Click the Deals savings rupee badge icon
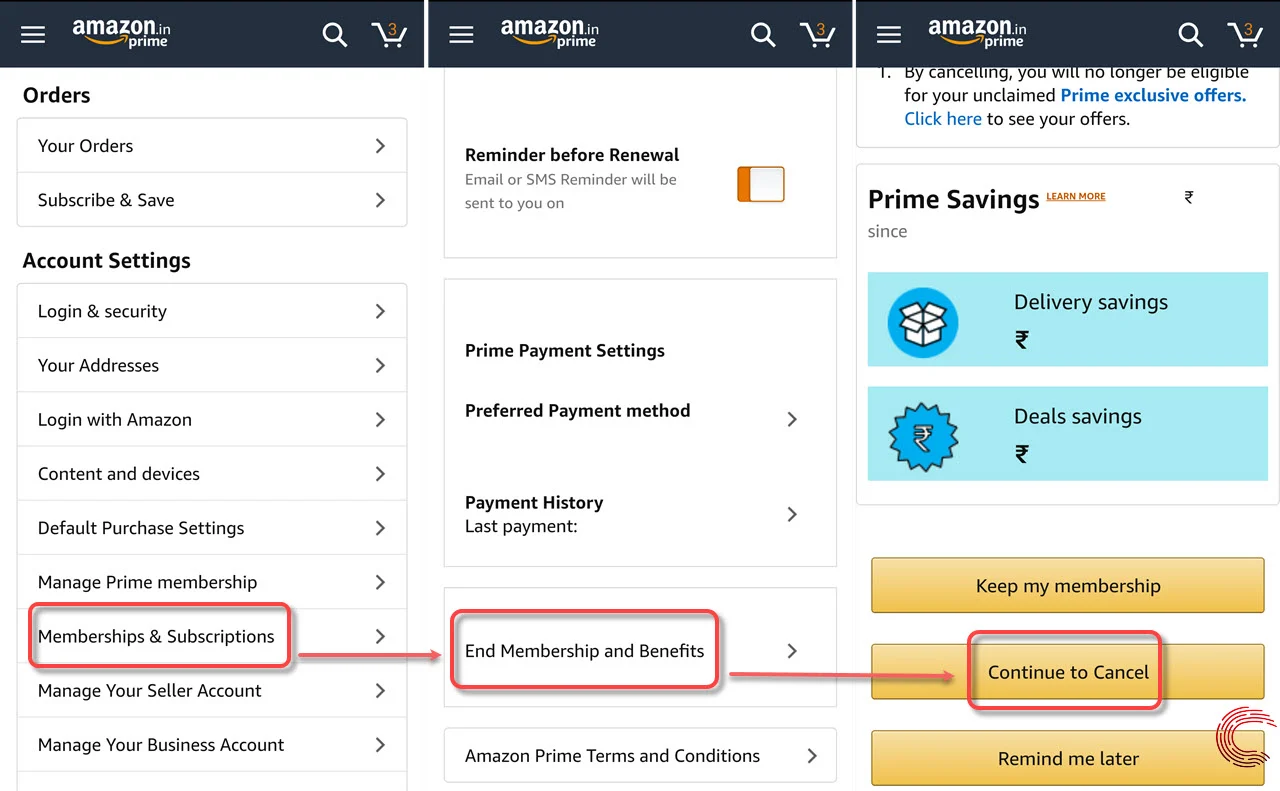Image resolution: width=1280 pixels, height=791 pixels. (x=922, y=437)
